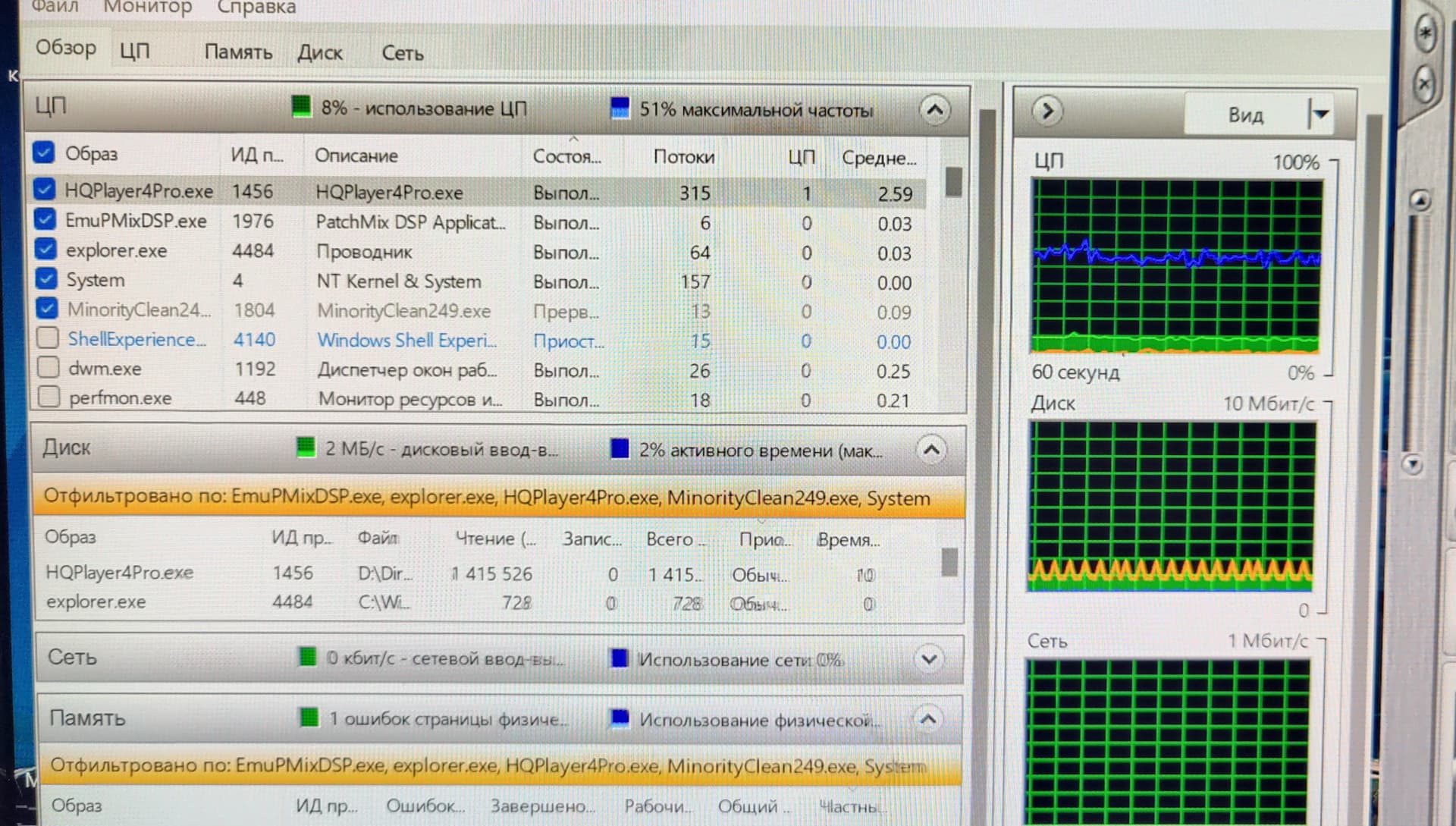Image resolution: width=1456 pixels, height=826 pixels.
Task: Click green CPU usage indicator square
Action: [x=301, y=107]
